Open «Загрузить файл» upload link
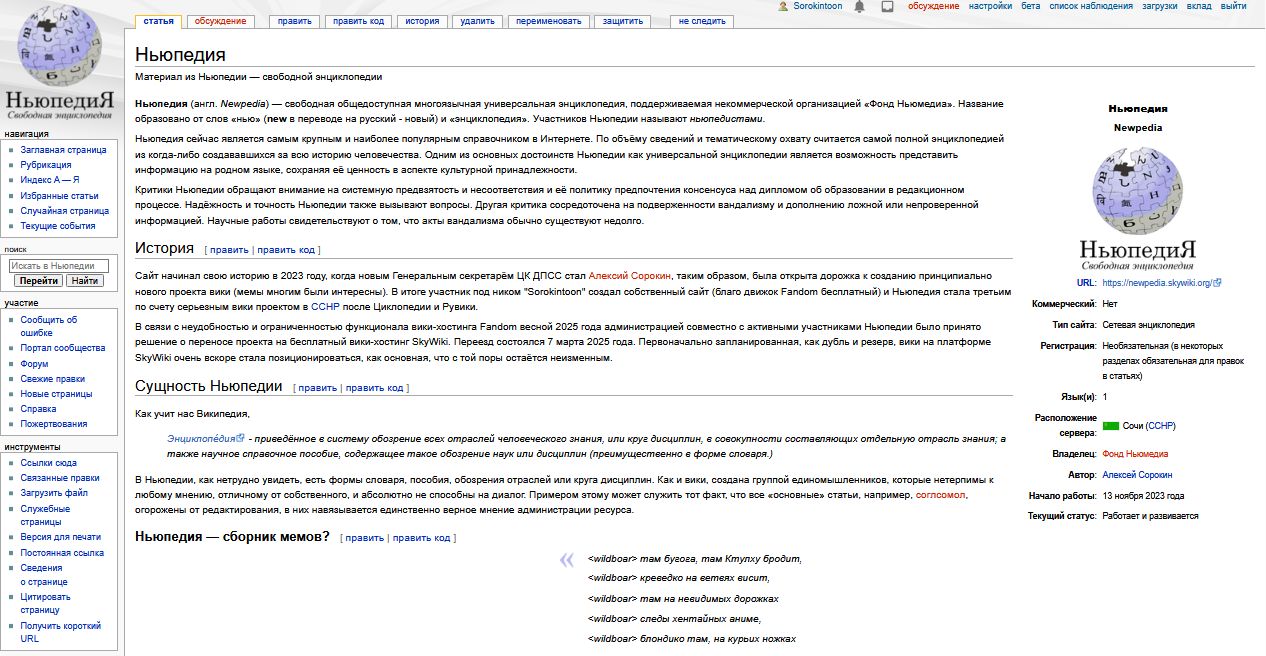The width and height of the screenshot is (1266, 656). tap(54, 493)
